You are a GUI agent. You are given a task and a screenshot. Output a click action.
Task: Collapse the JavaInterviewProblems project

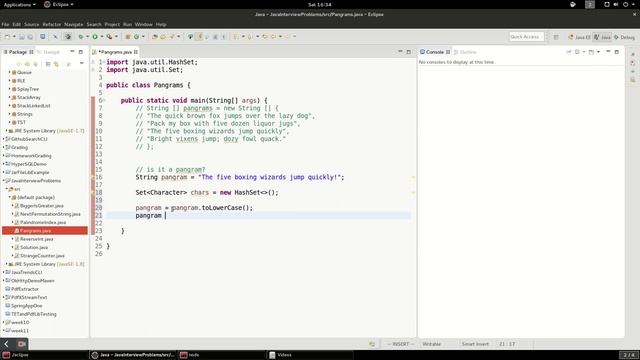pos(4,181)
